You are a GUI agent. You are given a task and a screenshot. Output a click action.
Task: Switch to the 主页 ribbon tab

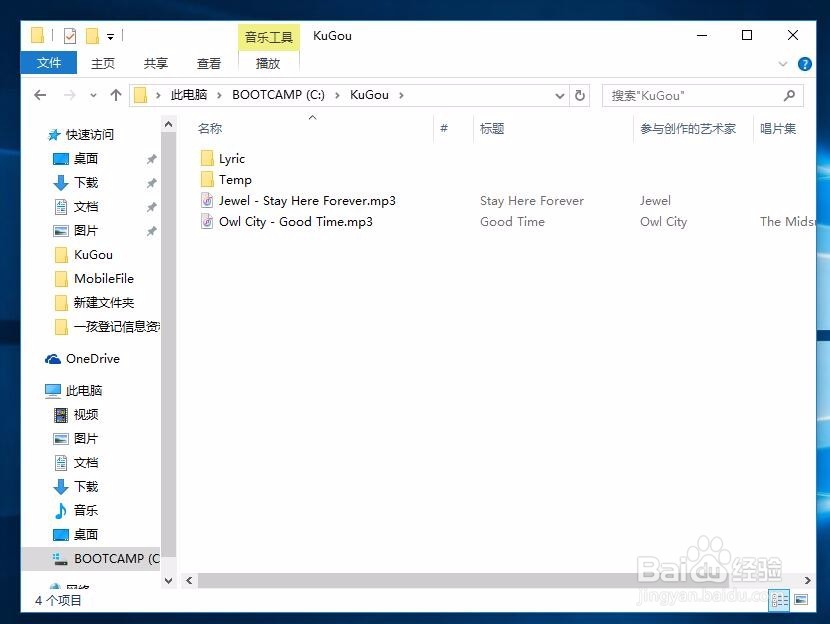[103, 64]
